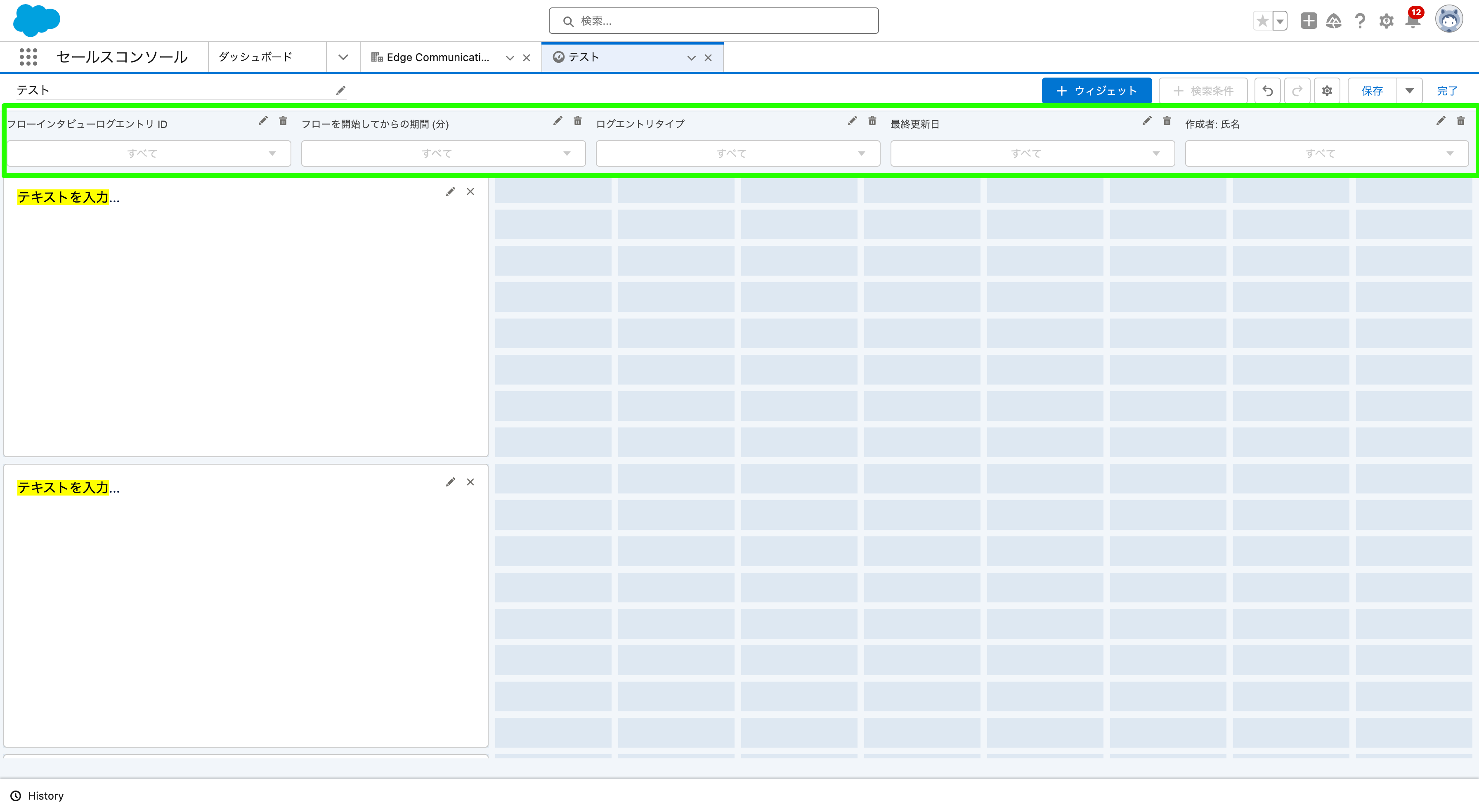Image resolution: width=1479 pixels, height=812 pixels.
Task: Open the テスト tab dropdown menu
Action: click(691, 57)
